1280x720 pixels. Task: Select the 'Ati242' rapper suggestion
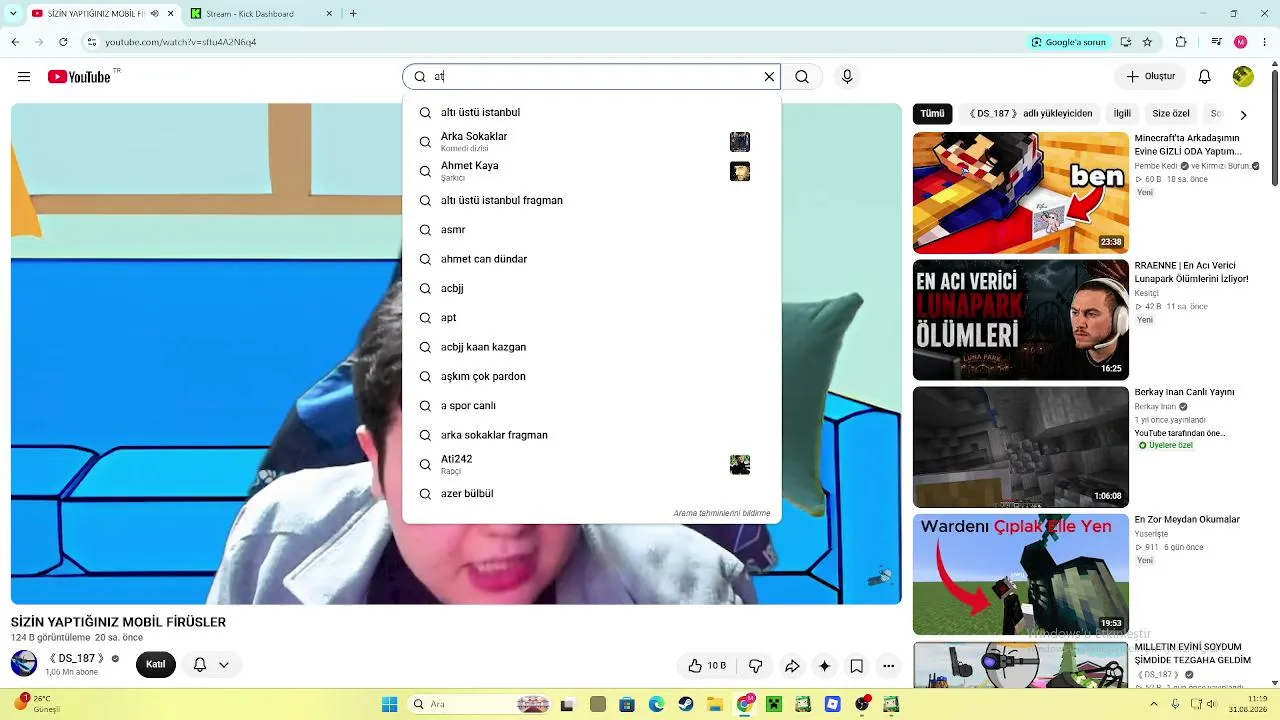pyautogui.click(x=591, y=464)
